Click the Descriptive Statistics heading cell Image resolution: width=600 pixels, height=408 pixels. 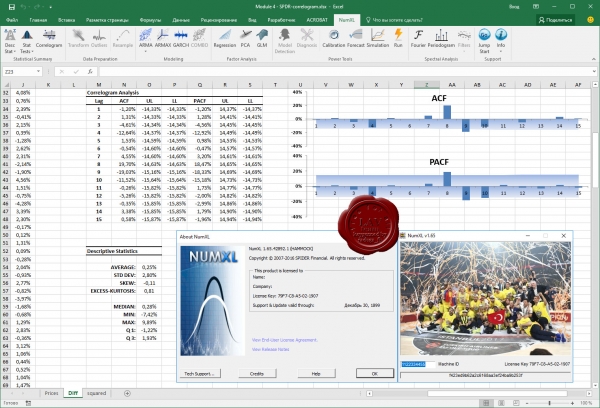tap(112, 251)
